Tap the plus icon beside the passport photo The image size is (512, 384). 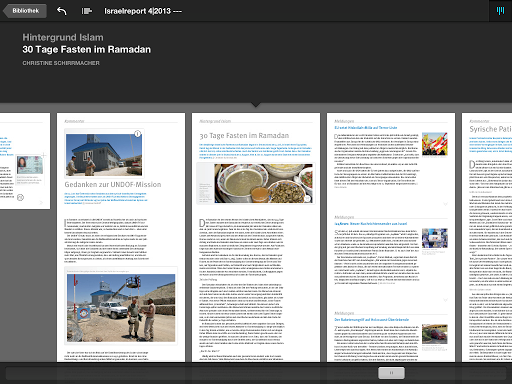44,155
